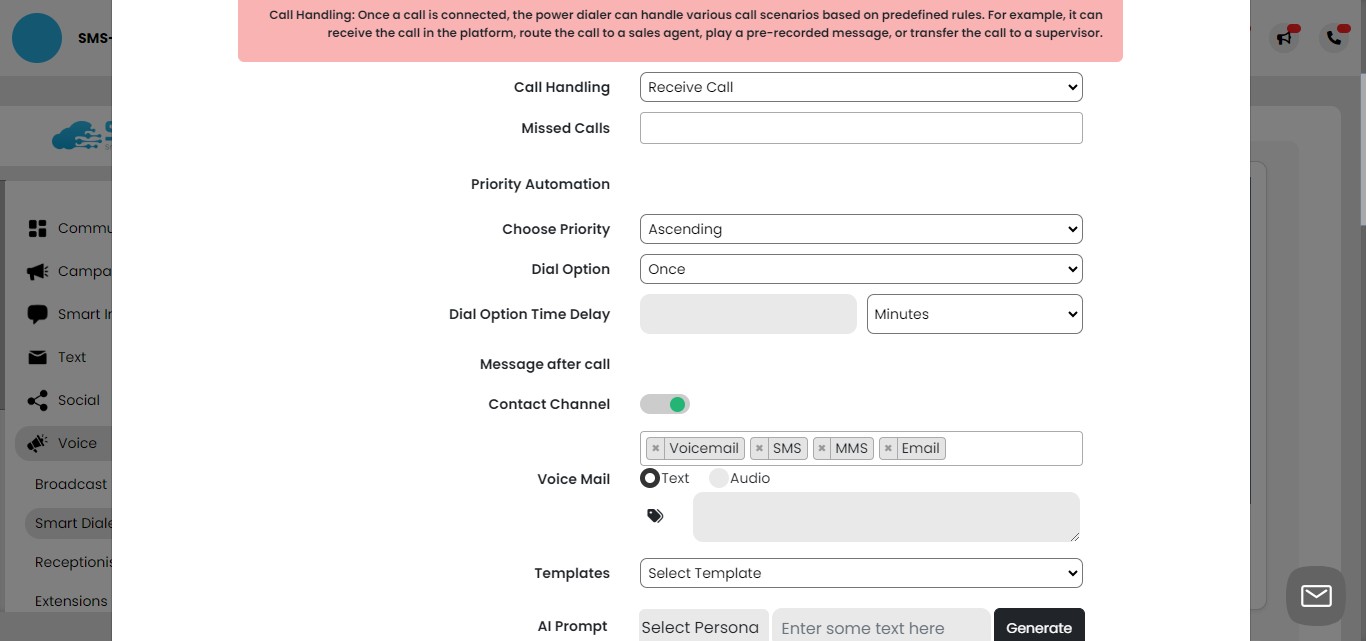Open the Minutes time unit dropdown
Screen dimensions: 1366x641
tap(974, 314)
